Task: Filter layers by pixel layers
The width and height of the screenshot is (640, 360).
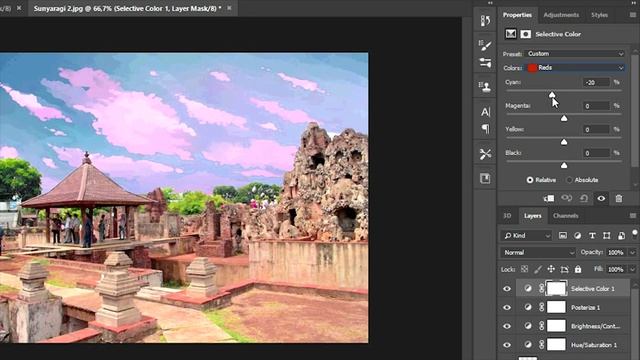Action: 563,236
